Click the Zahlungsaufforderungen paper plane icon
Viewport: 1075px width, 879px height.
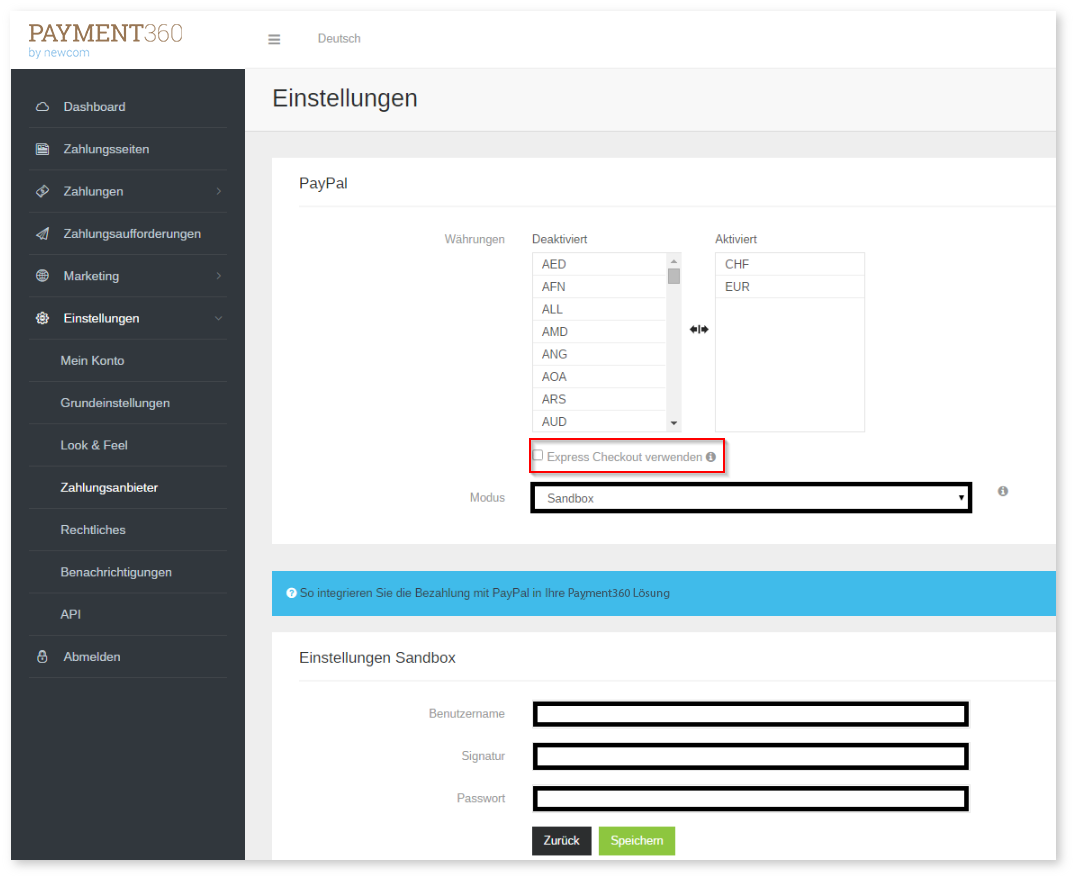(42, 234)
